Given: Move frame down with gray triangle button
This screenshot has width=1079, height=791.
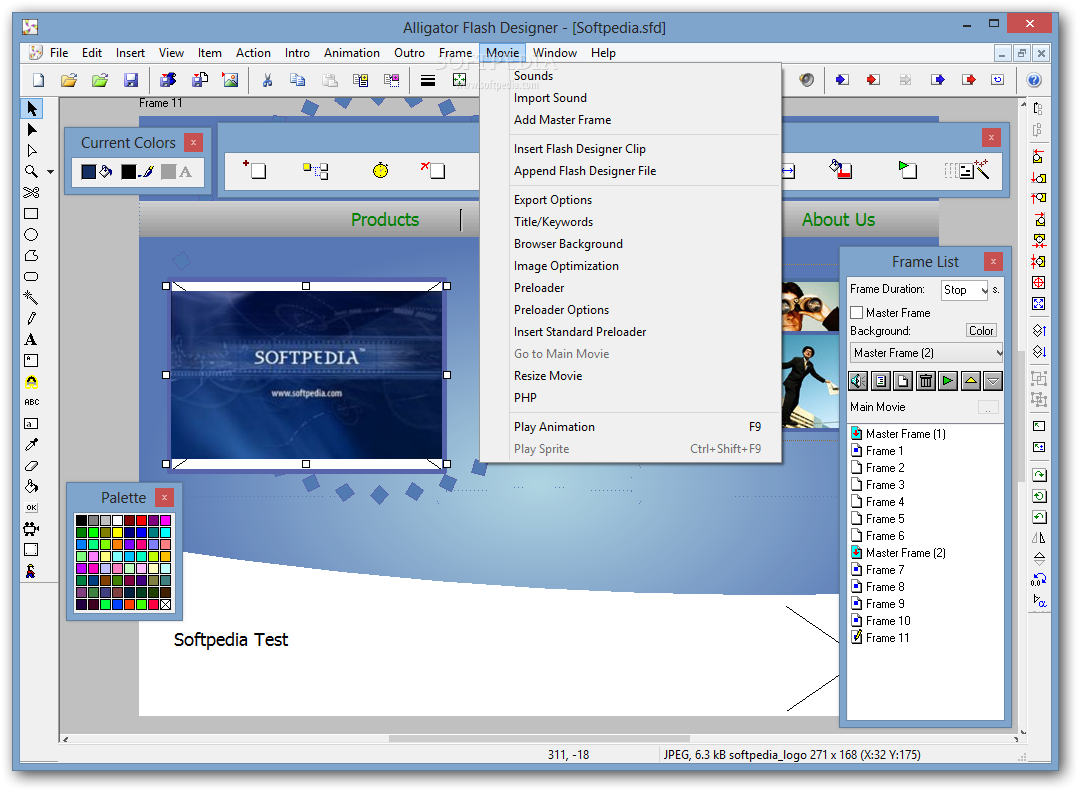Looking at the screenshot, I should [992, 381].
